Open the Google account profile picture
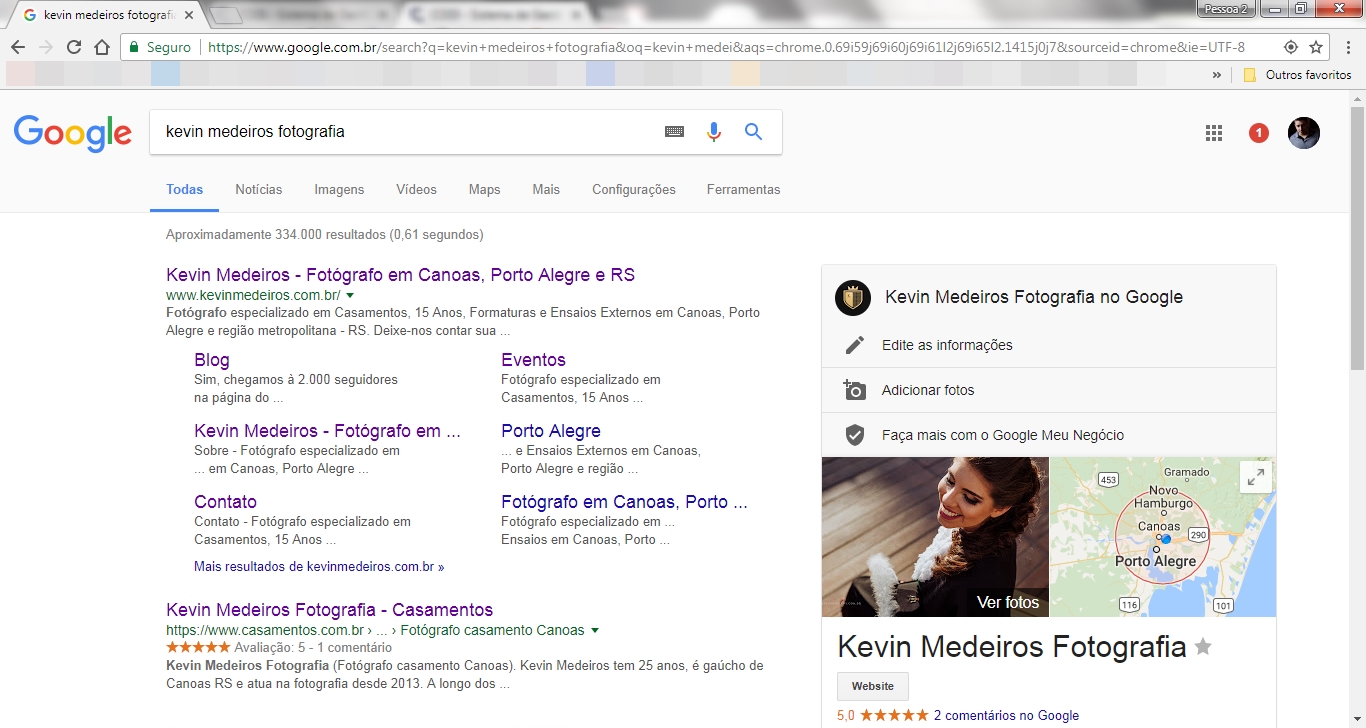 (1304, 133)
